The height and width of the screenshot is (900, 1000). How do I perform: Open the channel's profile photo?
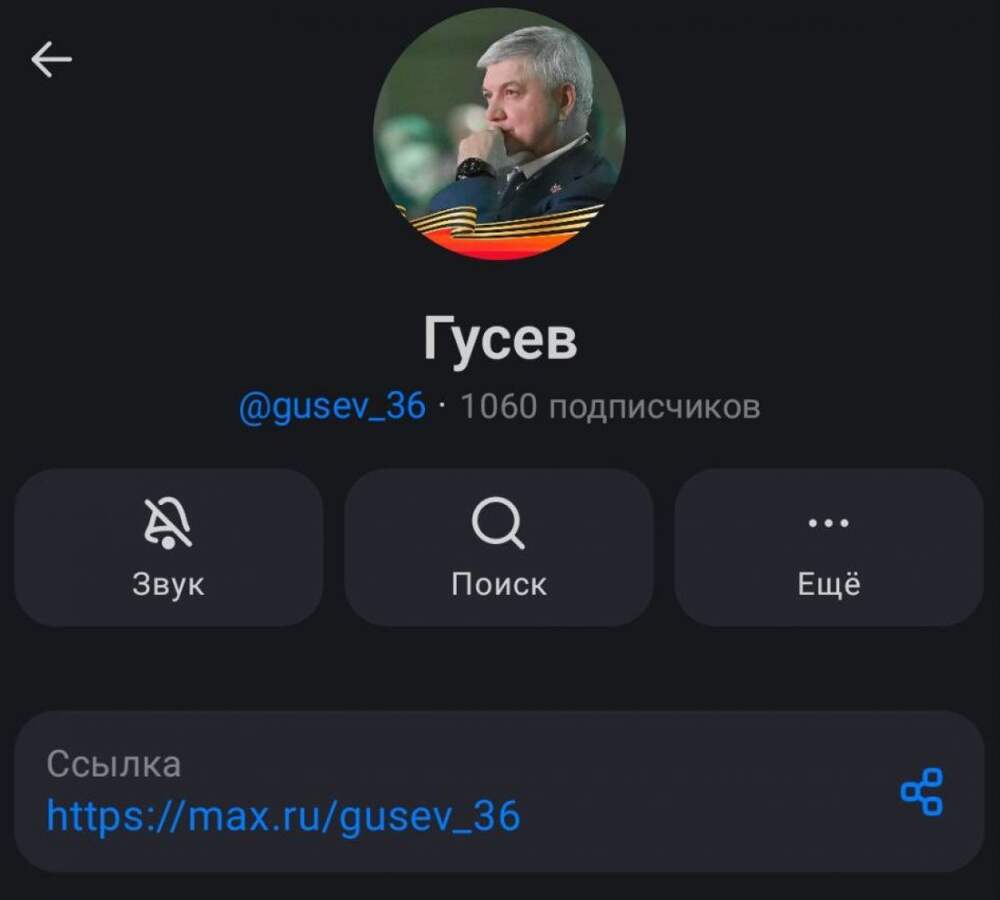499,133
